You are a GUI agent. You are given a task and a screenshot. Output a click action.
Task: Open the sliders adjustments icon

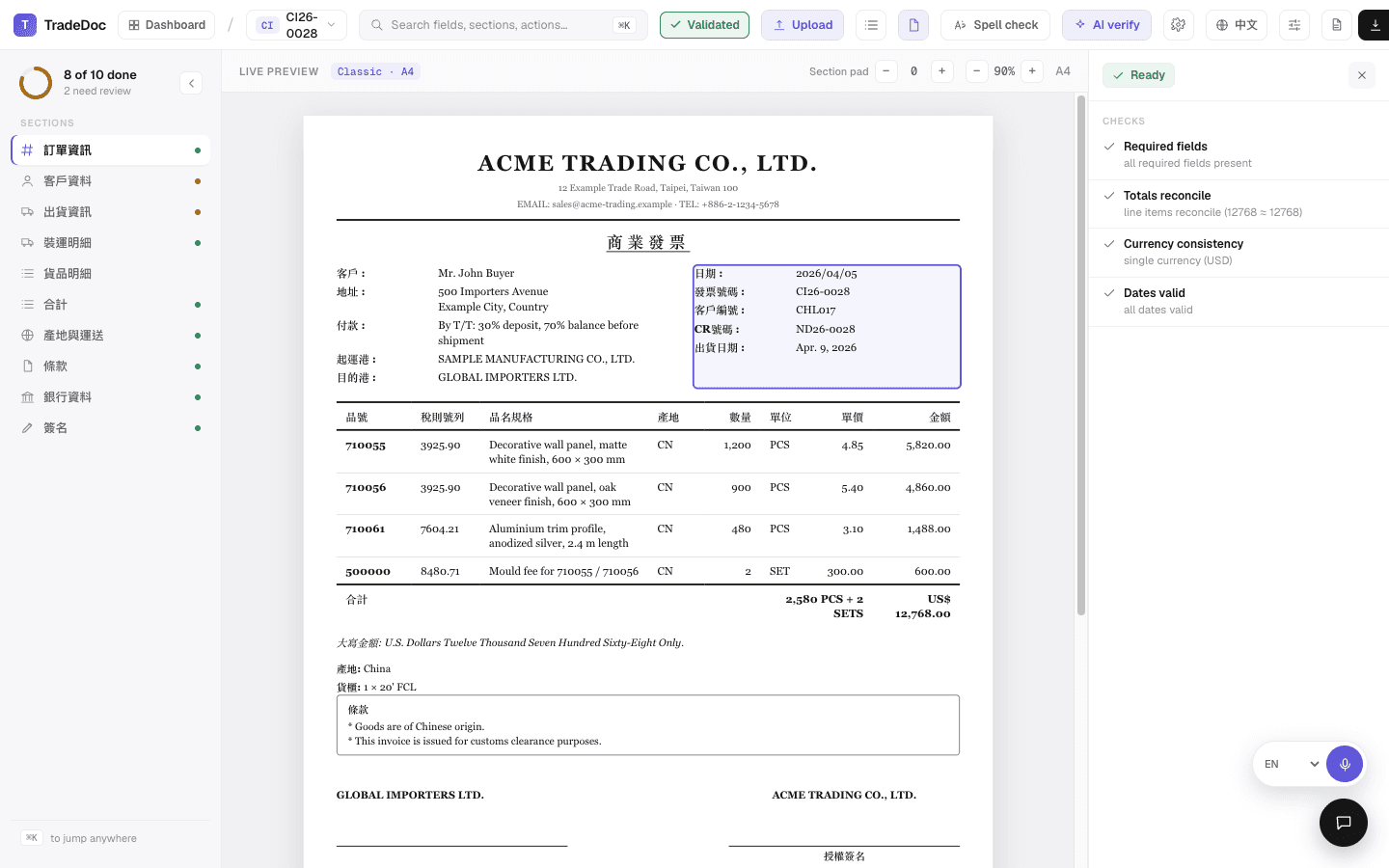(x=1294, y=25)
